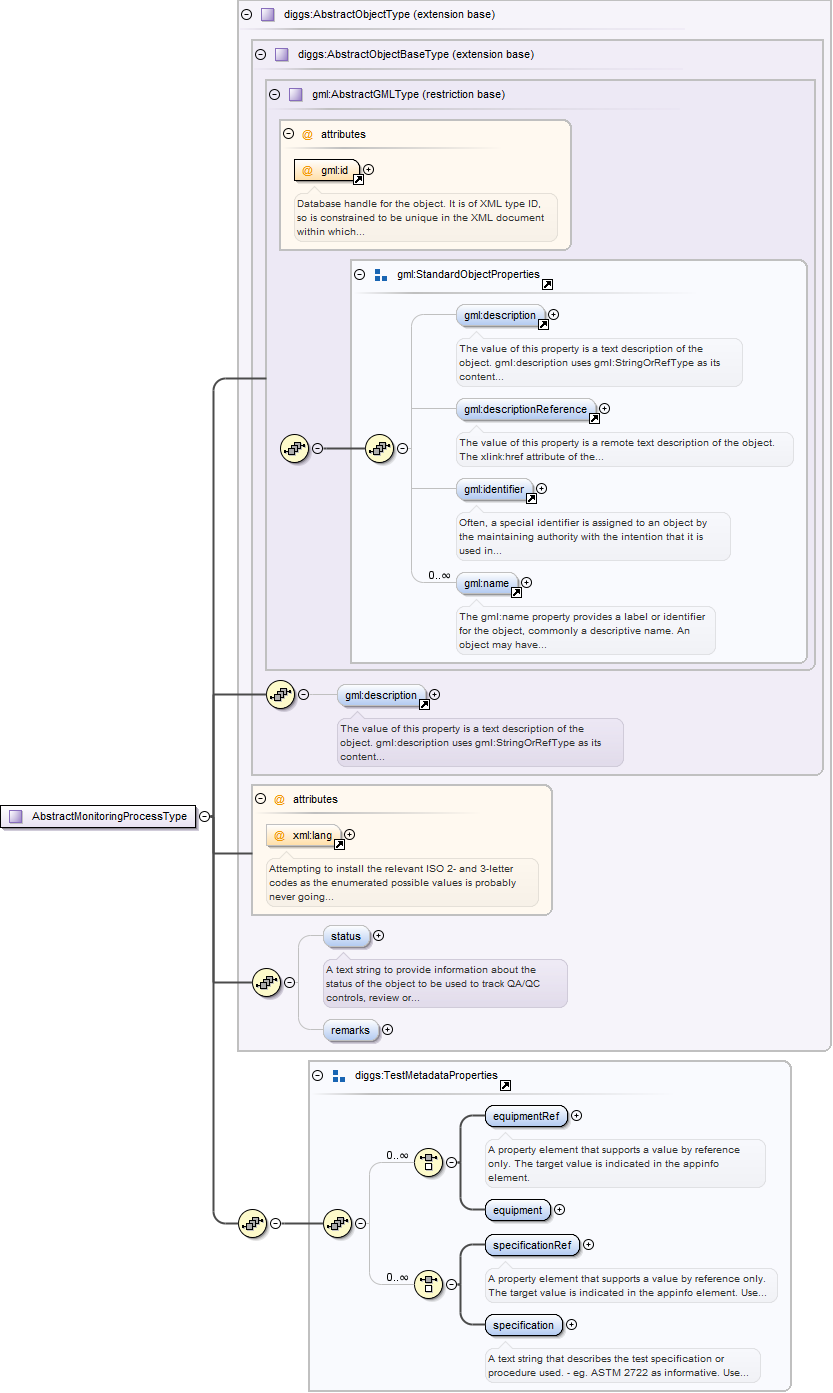This screenshot has height=1393, width=833.
Task: Collapse the diggs:AbstractObjectType extension base
Action: click(246, 15)
